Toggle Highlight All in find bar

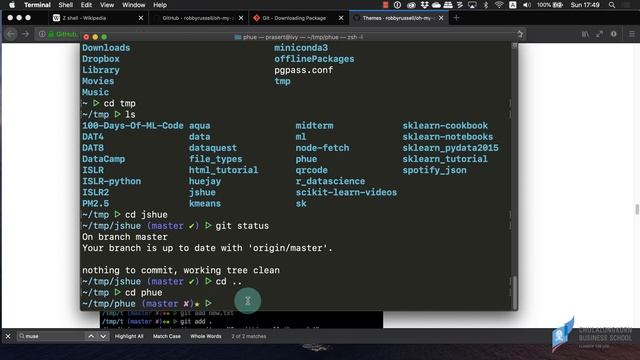[129, 336]
